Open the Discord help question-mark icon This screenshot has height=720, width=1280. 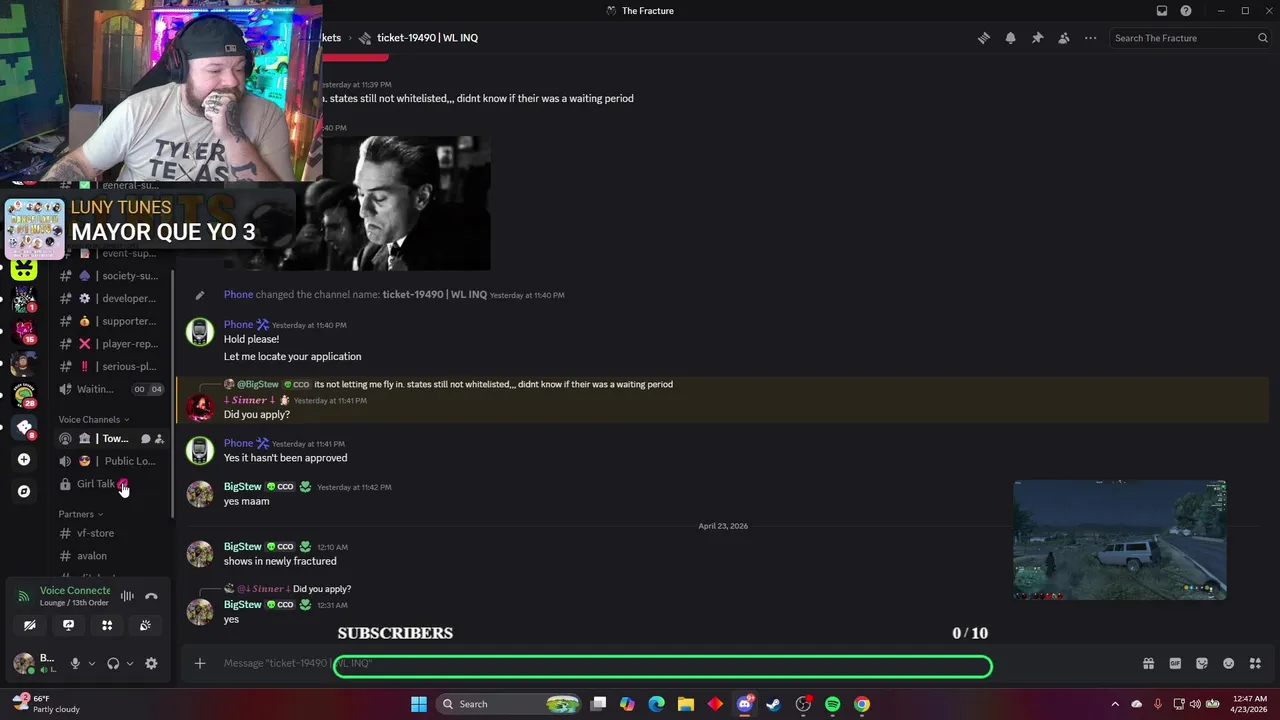1186,11
